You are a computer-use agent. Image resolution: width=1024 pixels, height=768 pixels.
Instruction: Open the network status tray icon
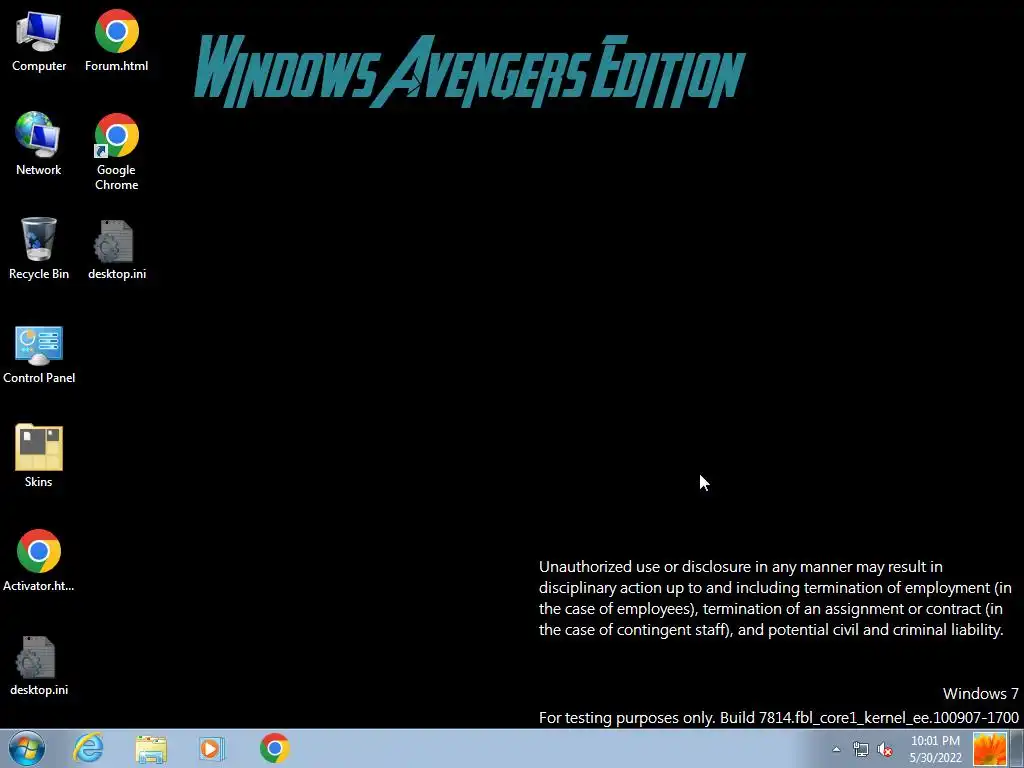tap(861, 749)
